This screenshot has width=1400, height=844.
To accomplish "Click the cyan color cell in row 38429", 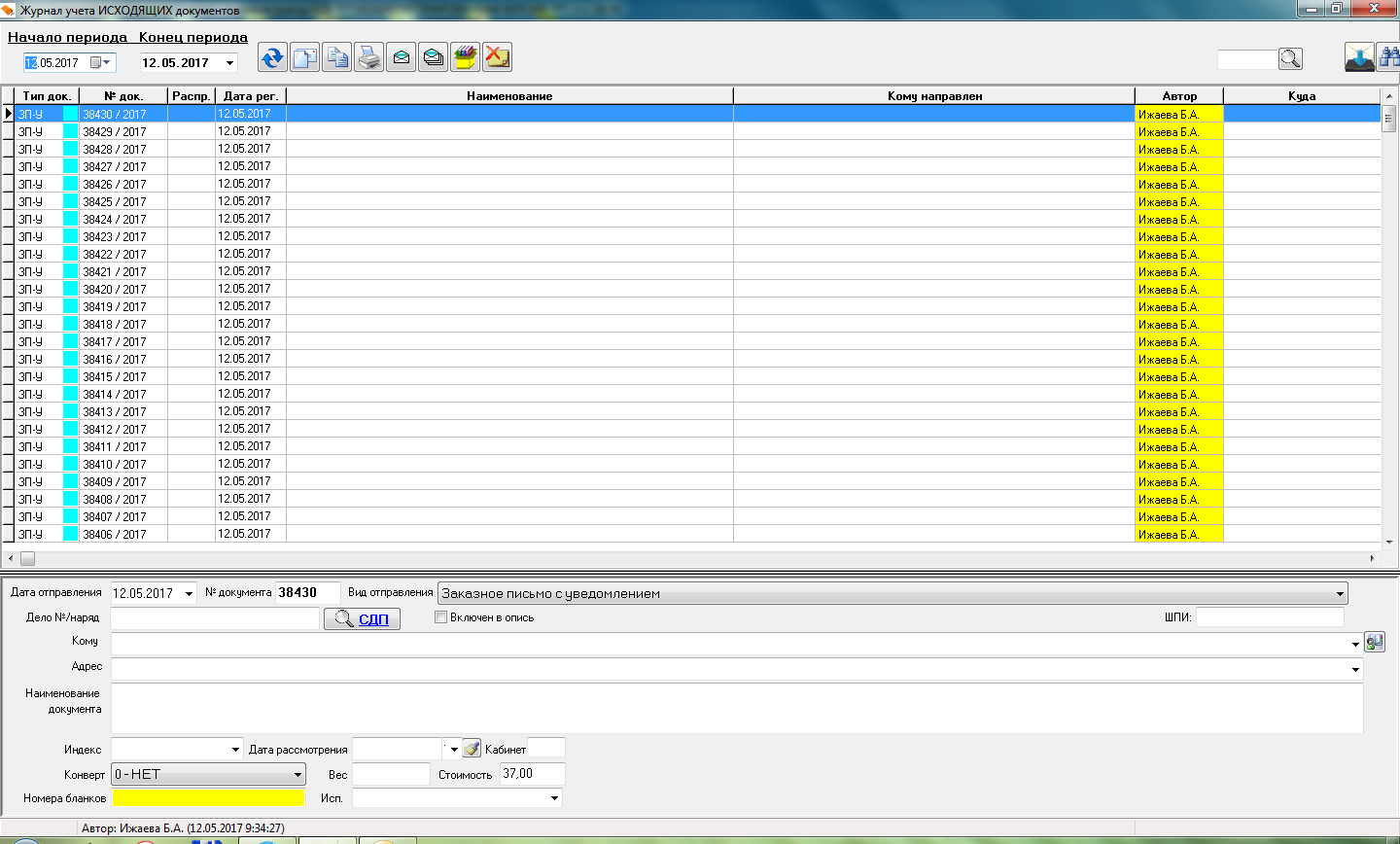I will pyautogui.click(x=70, y=131).
